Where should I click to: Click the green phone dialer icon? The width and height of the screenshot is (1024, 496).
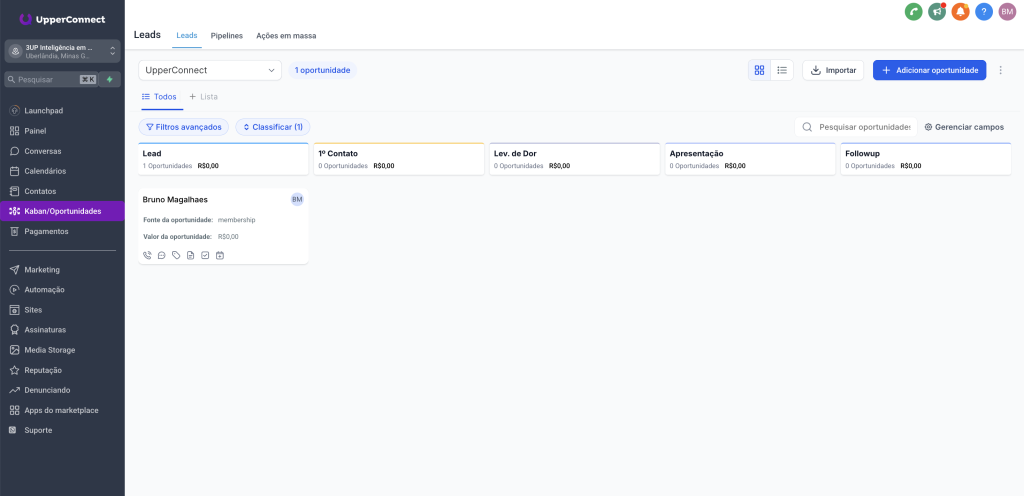click(x=913, y=12)
